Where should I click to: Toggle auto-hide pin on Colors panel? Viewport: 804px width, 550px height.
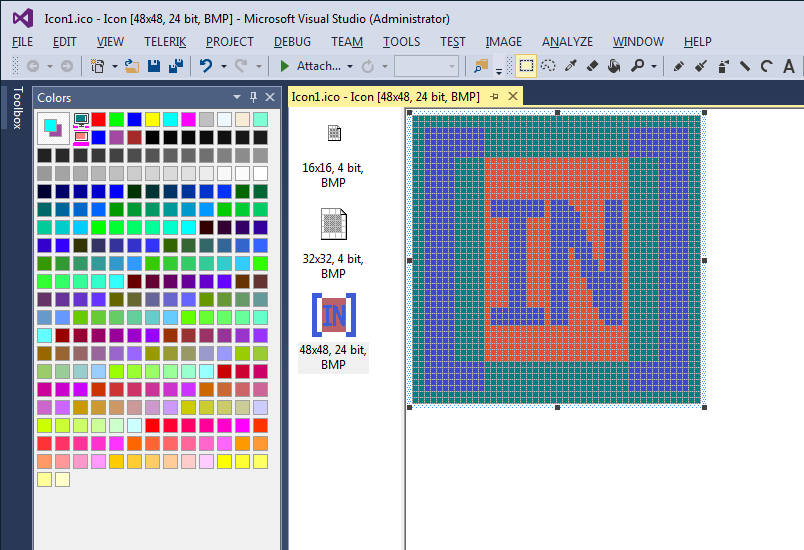[253, 97]
